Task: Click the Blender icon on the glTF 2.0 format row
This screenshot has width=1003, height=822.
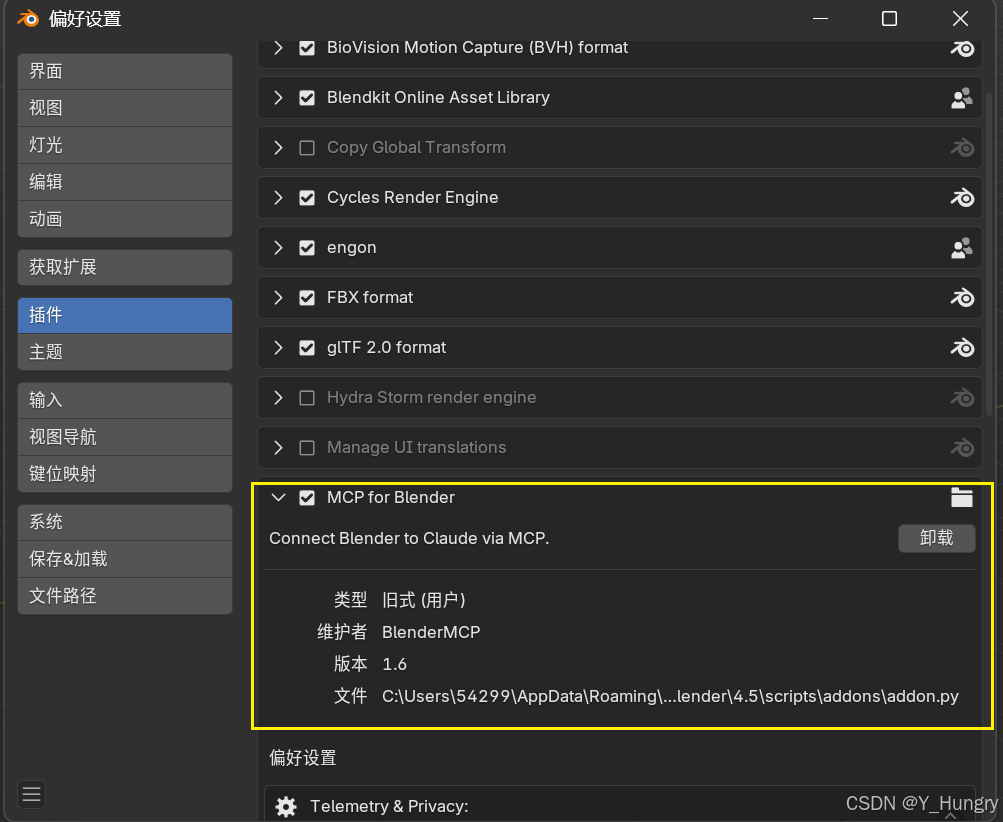Action: tap(961, 347)
